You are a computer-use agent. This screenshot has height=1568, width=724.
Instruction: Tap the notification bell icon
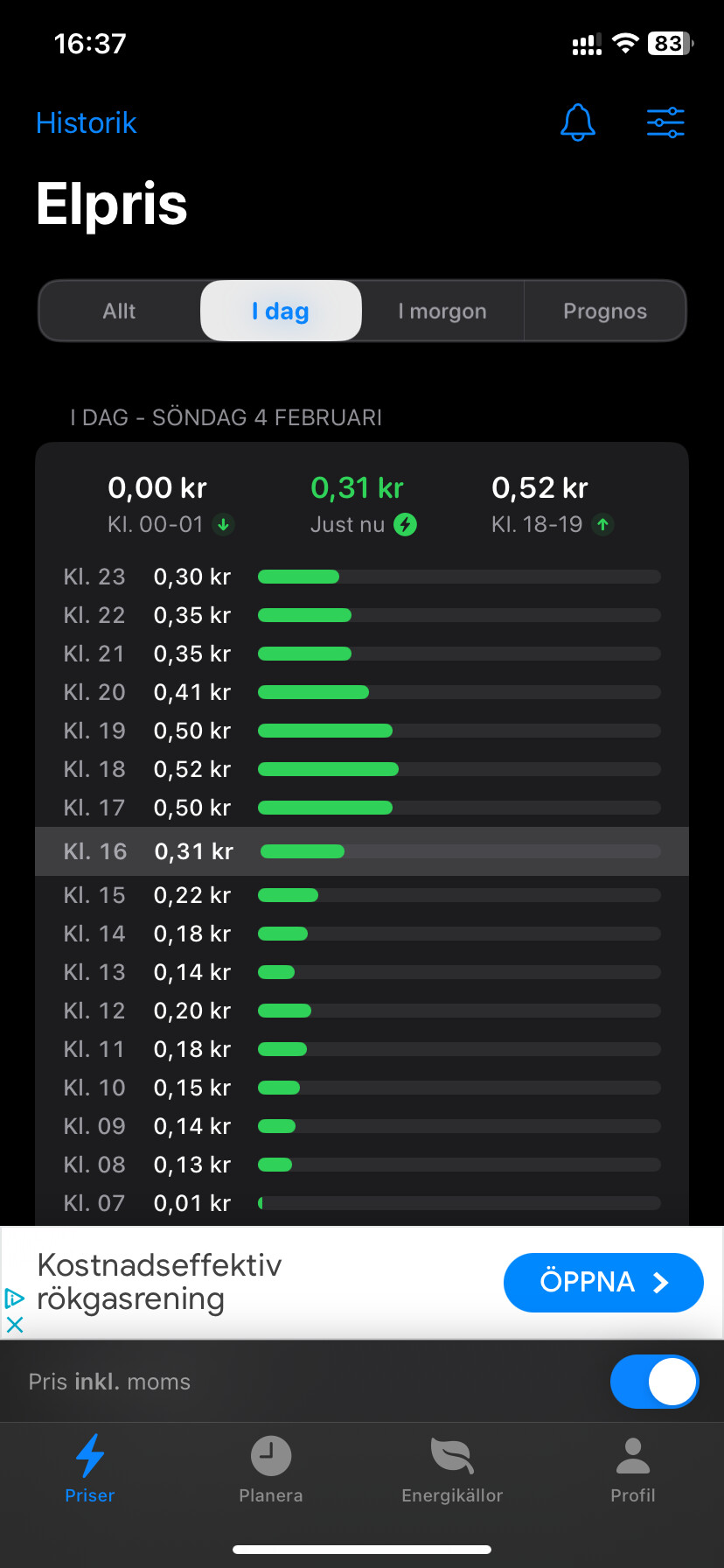[x=578, y=122]
